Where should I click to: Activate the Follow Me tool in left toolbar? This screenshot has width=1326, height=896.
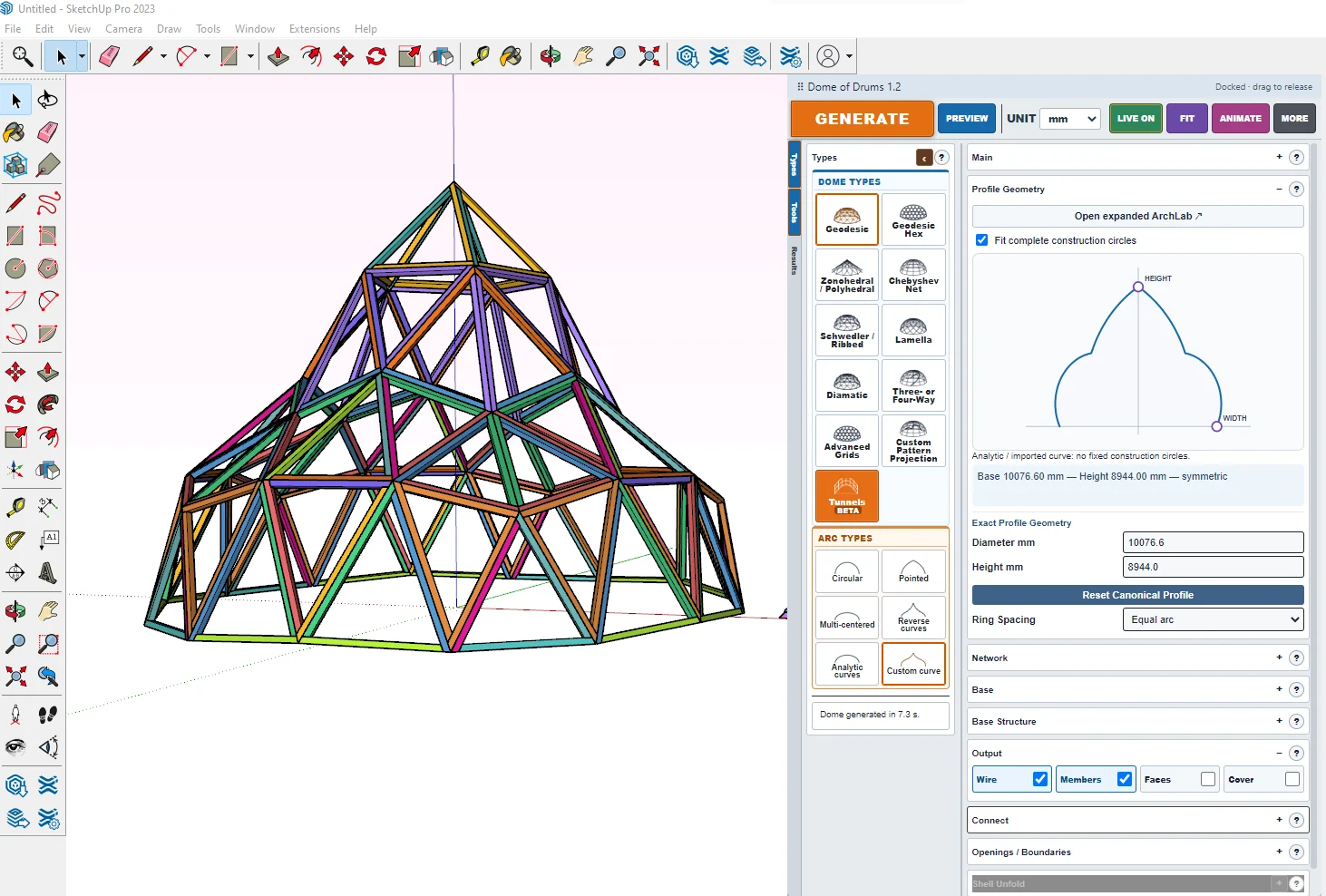click(x=48, y=404)
